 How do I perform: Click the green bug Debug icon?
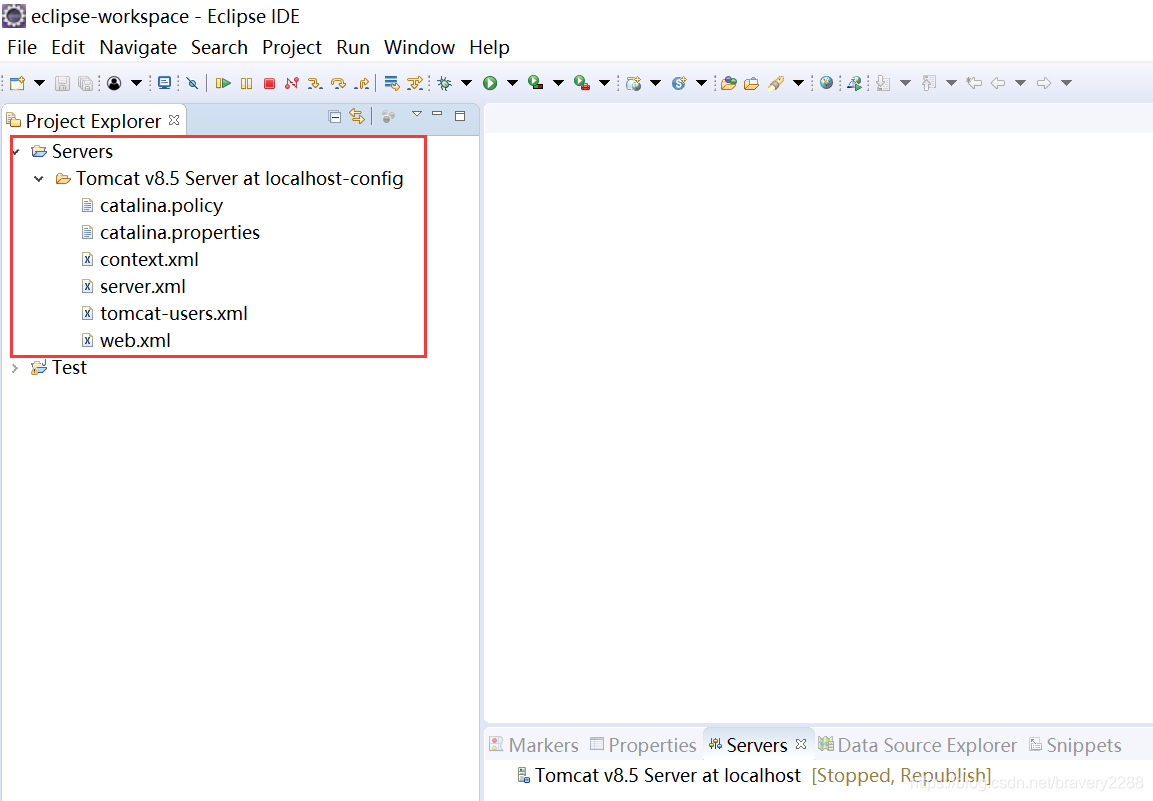[445, 83]
